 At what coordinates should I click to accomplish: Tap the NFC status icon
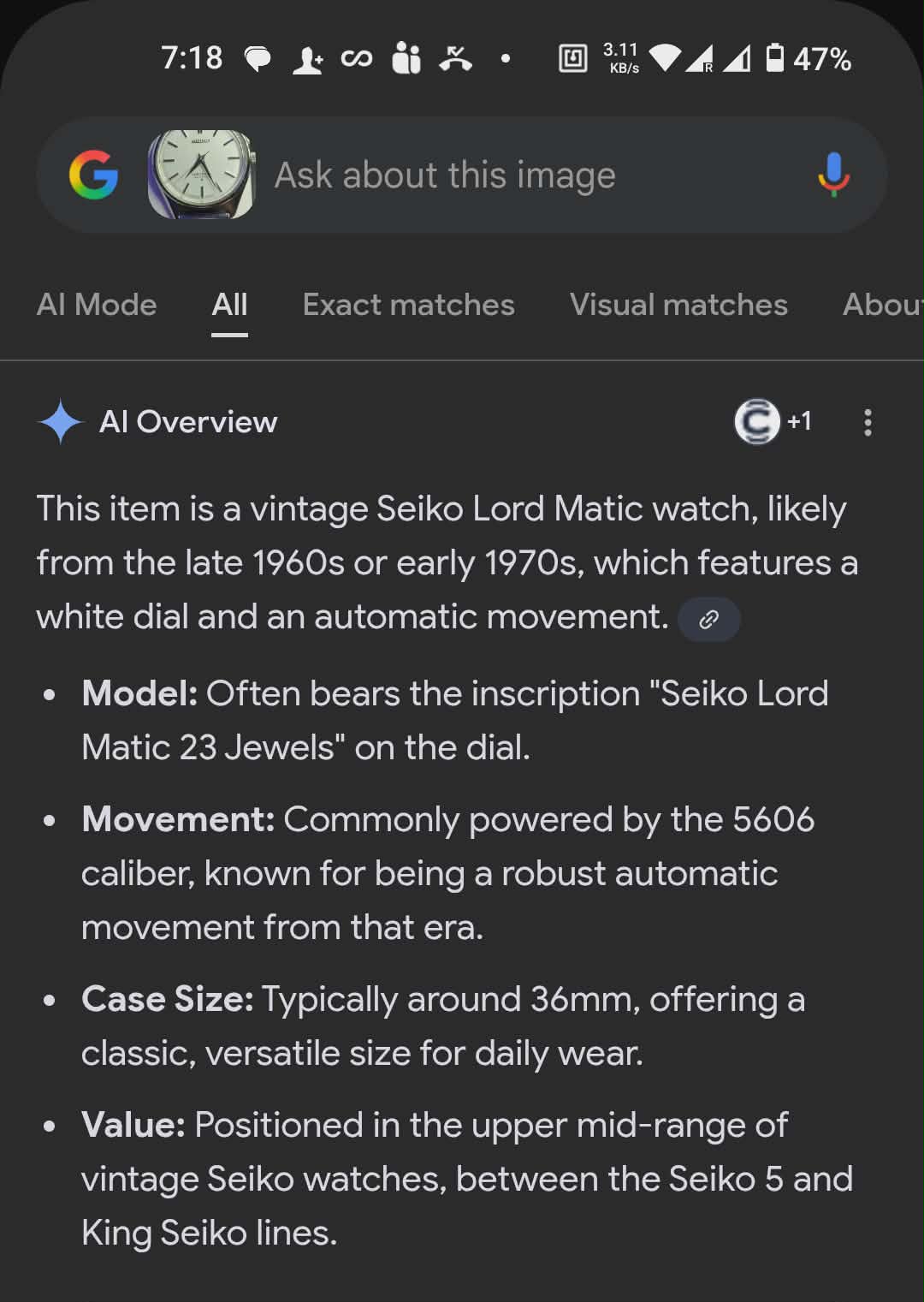pyautogui.click(x=572, y=58)
